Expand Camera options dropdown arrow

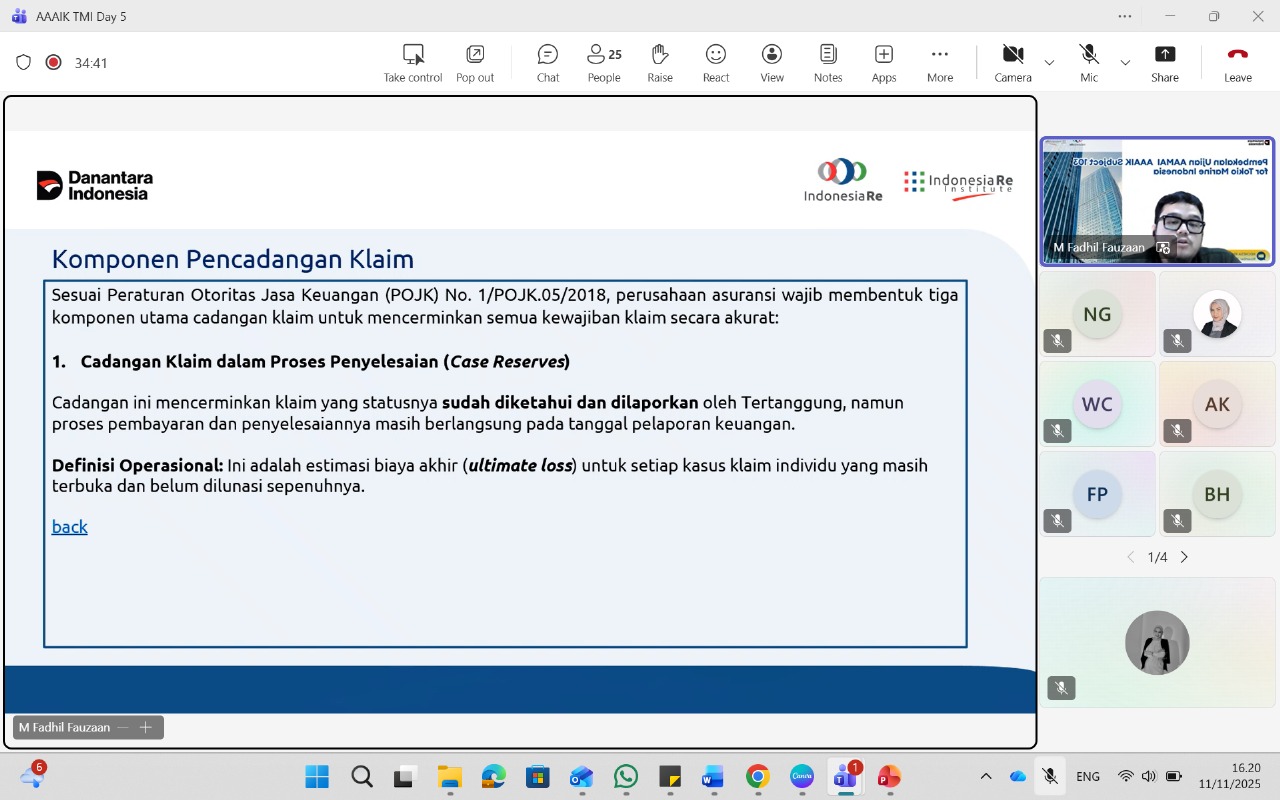click(1049, 63)
